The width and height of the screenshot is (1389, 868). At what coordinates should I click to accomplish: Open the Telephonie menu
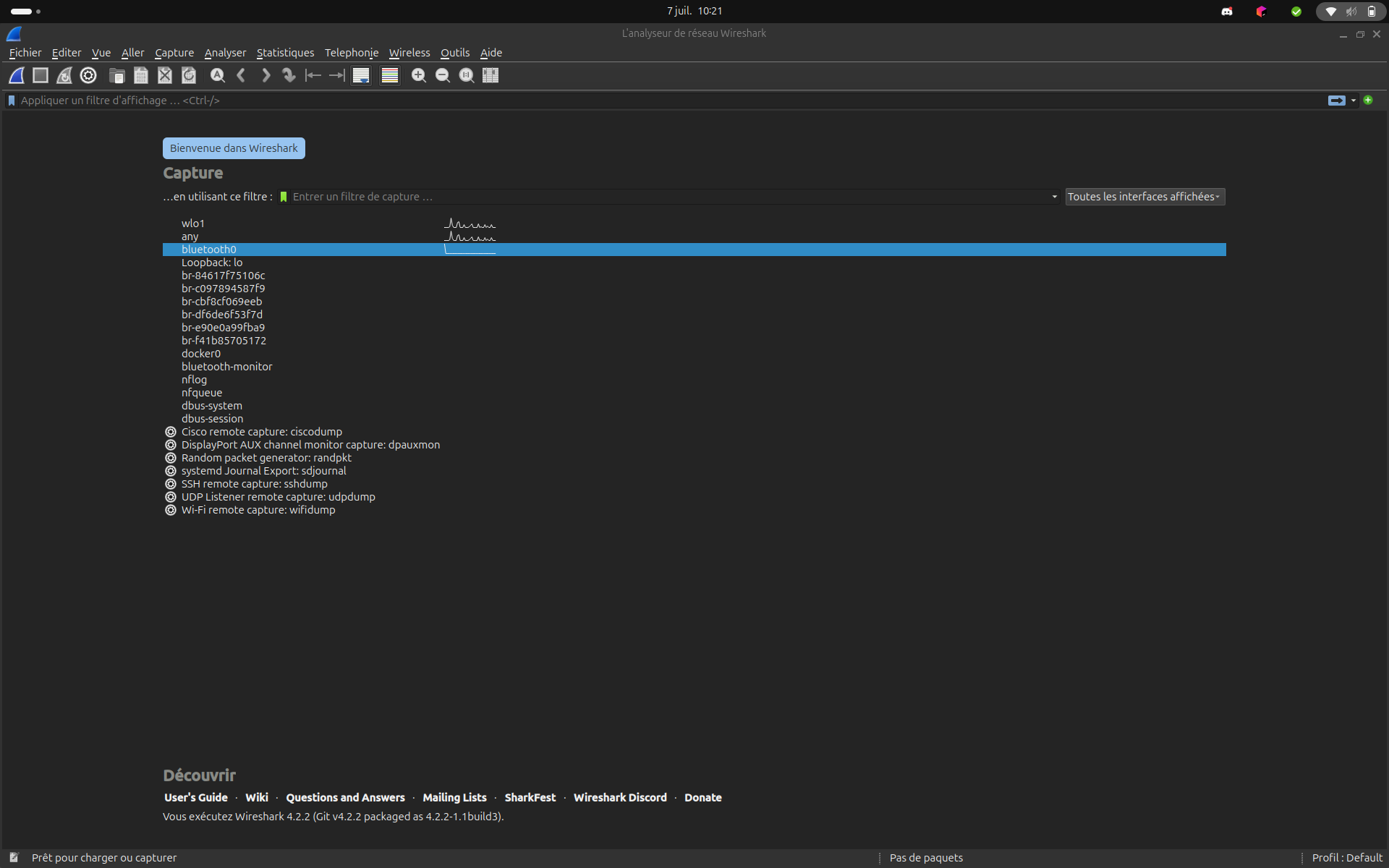point(352,53)
